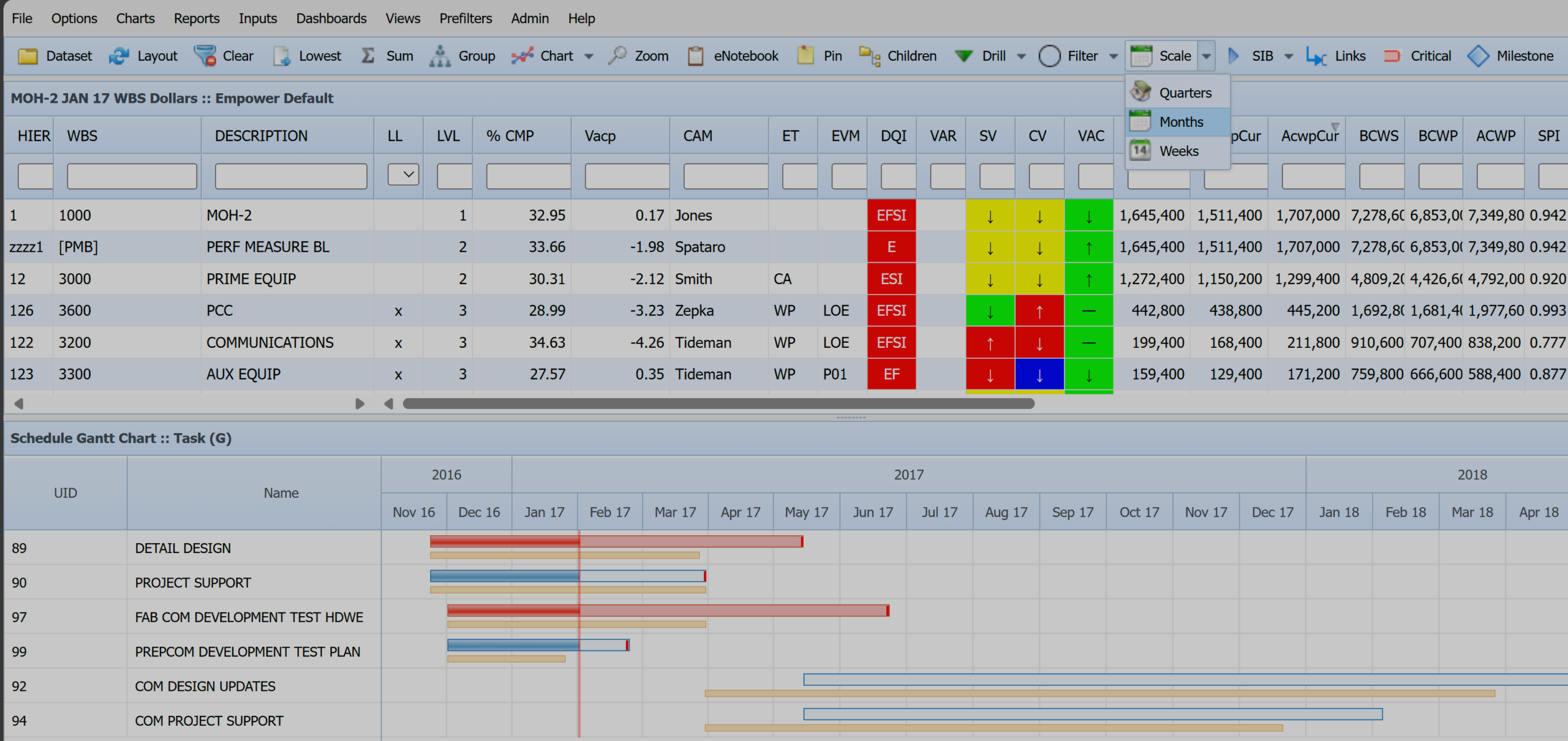Open the LL column filter dropdown
This screenshot has width=1568, height=741.
[x=404, y=175]
